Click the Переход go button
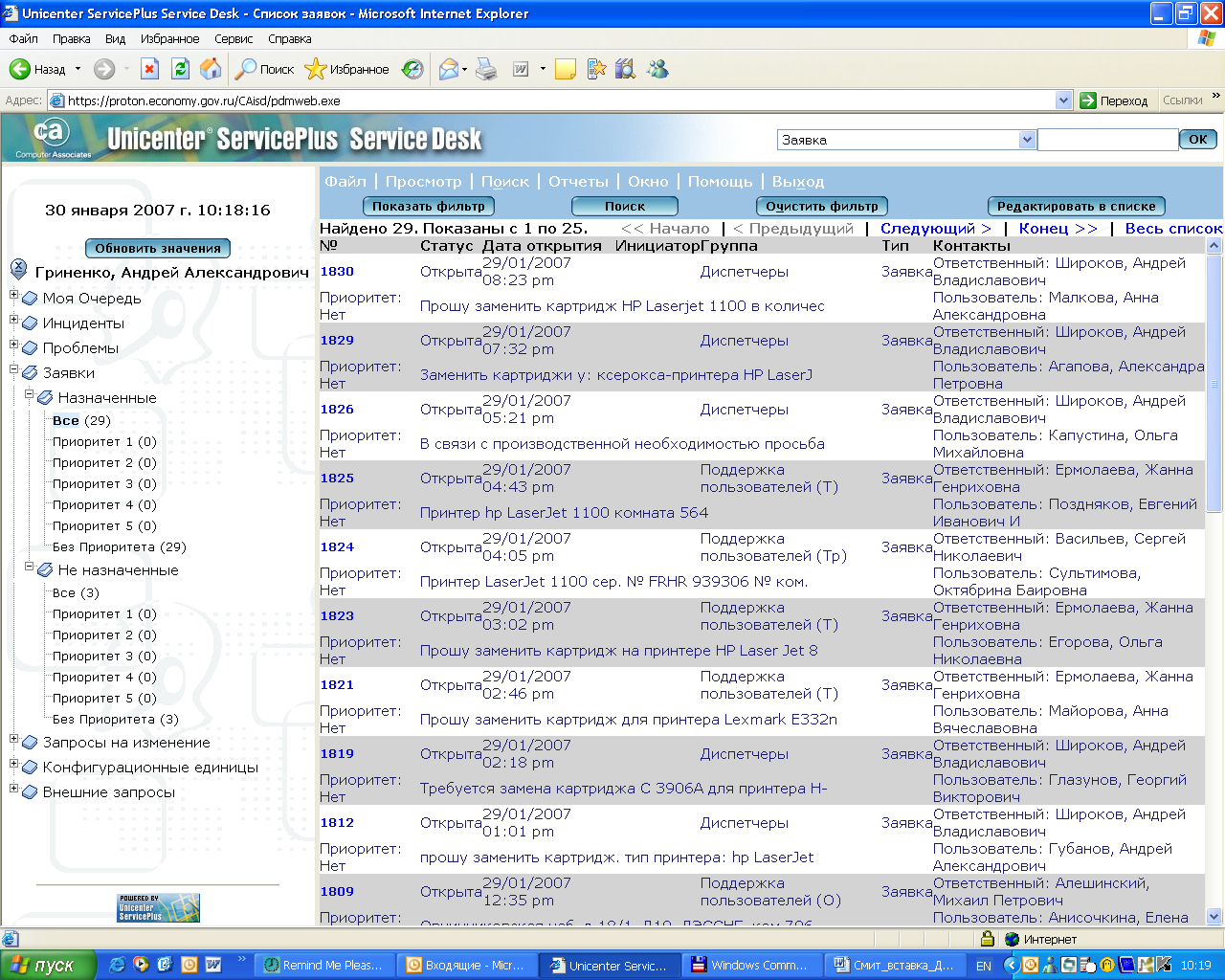The width and height of the screenshot is (1225, 980). click(x=1114, y=100)
